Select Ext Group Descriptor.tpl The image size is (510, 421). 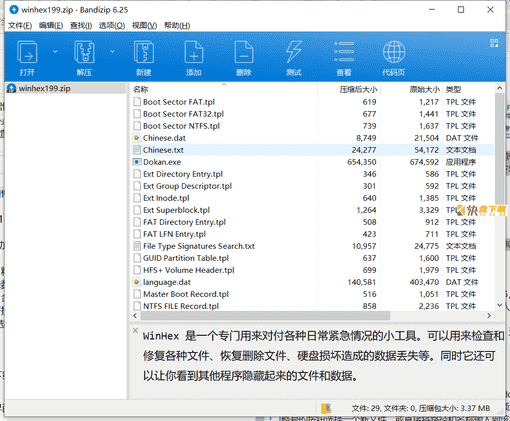click(313, 186)
